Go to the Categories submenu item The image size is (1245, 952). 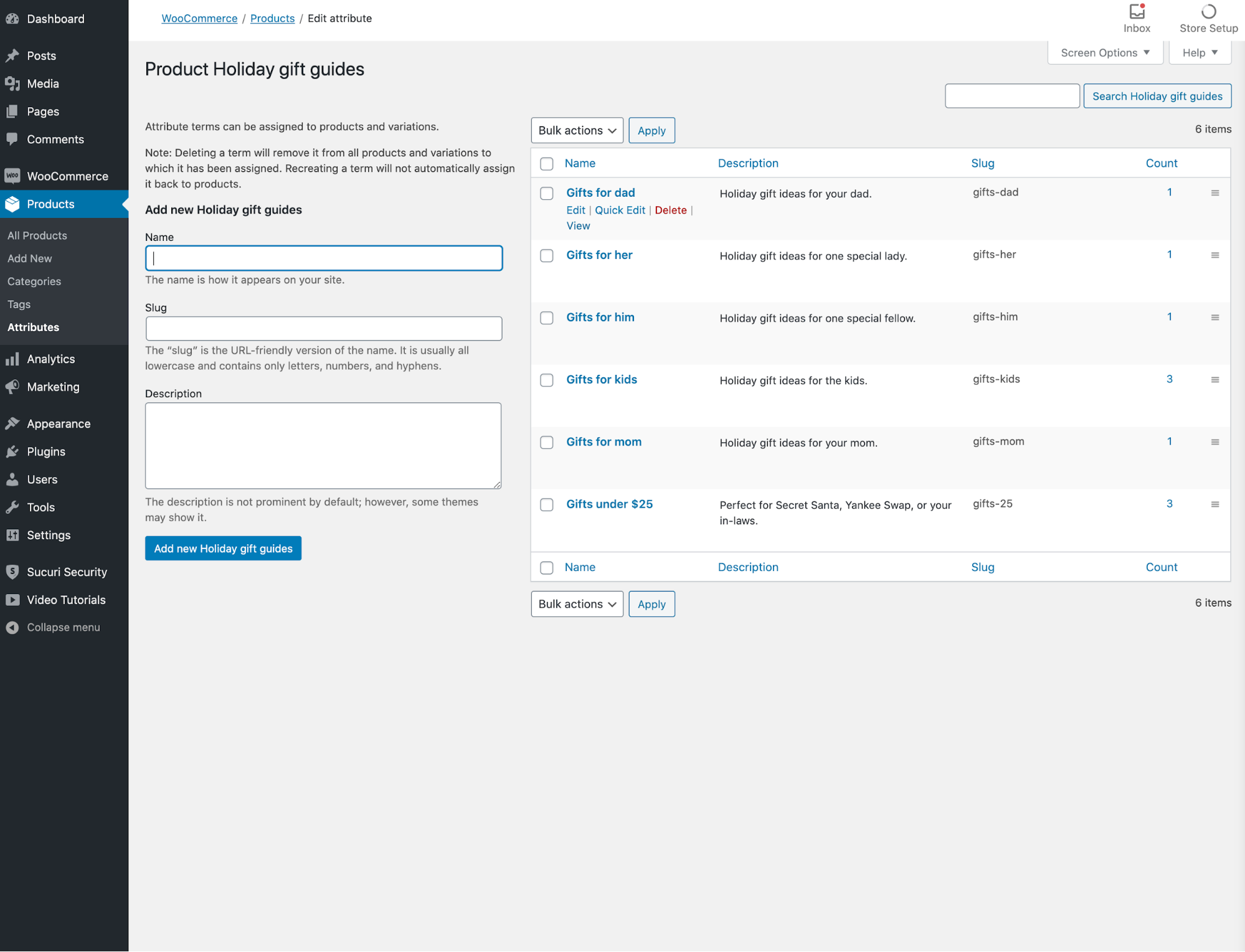click(34, 281)
